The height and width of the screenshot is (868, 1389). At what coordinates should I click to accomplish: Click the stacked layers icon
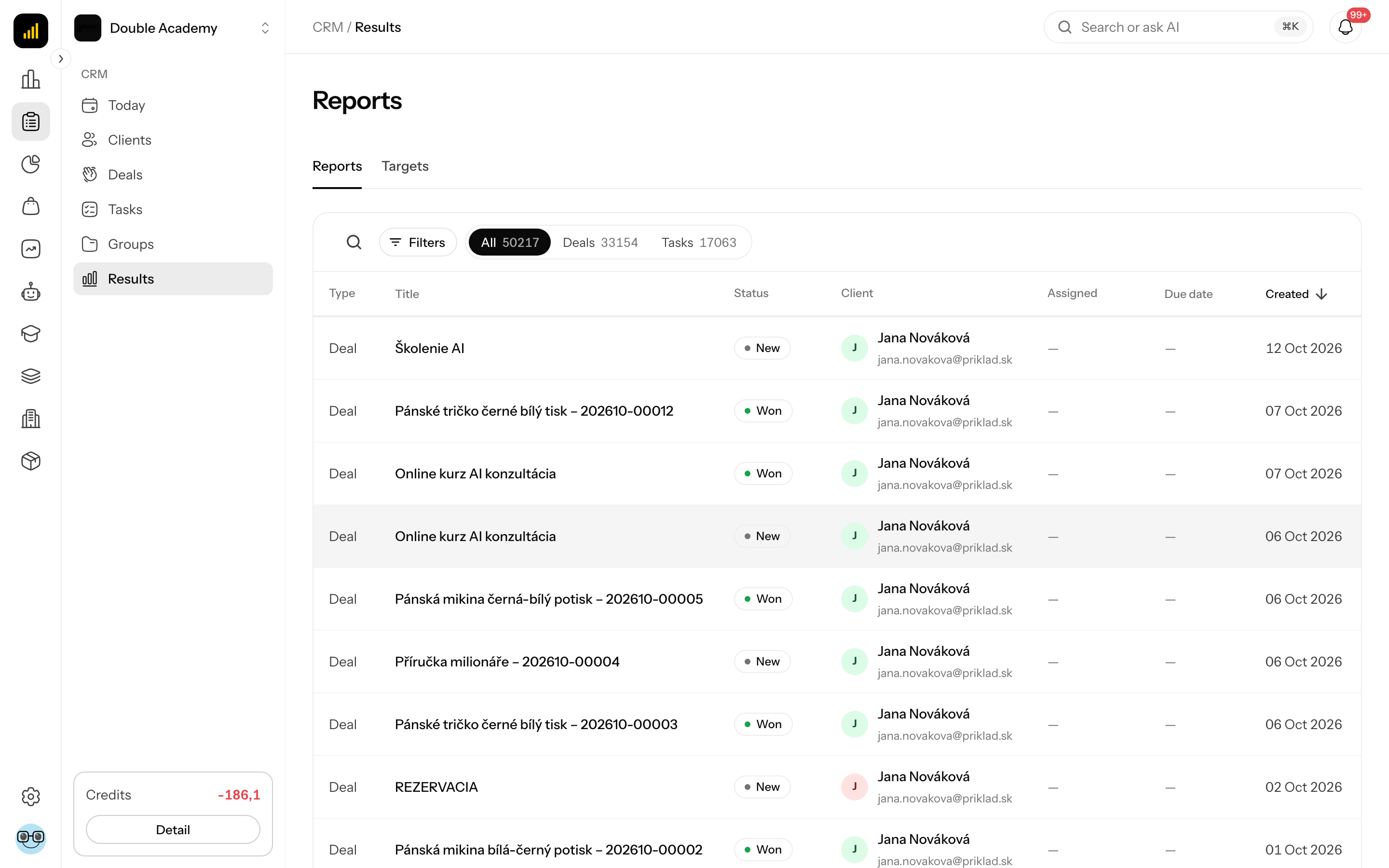coord(30,376)
